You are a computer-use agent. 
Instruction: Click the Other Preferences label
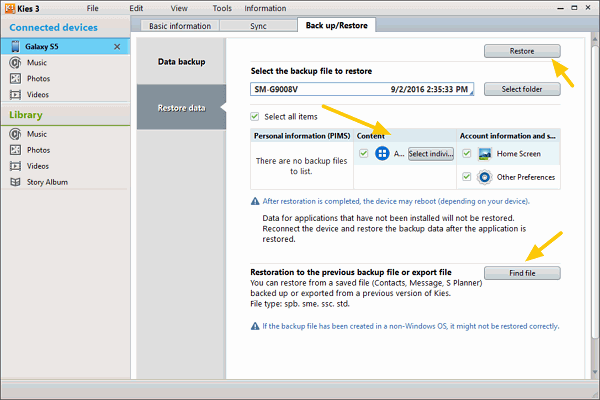(x=526, y=177)
